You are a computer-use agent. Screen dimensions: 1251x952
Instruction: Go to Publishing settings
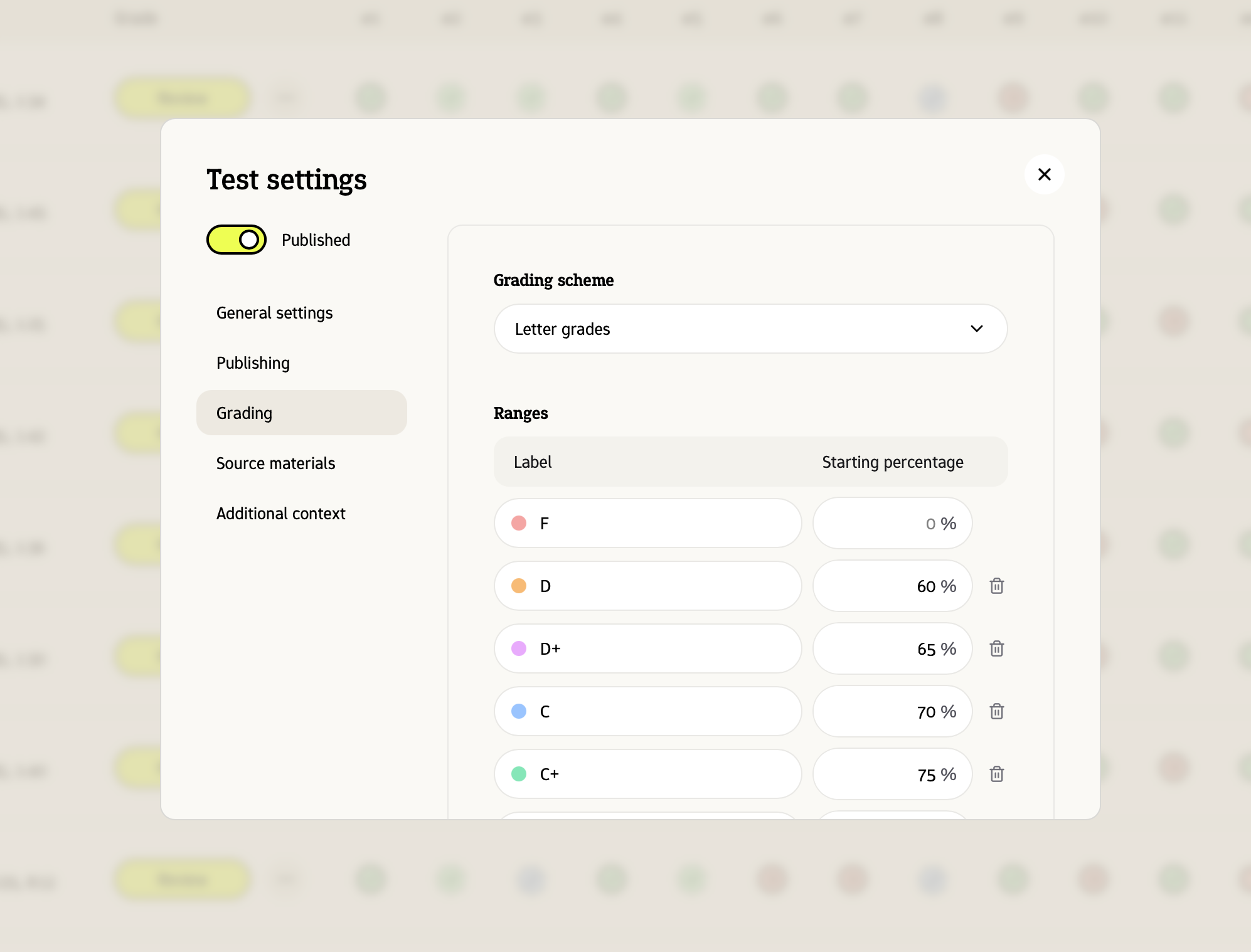pyautogui.click(x=253, y=363)
